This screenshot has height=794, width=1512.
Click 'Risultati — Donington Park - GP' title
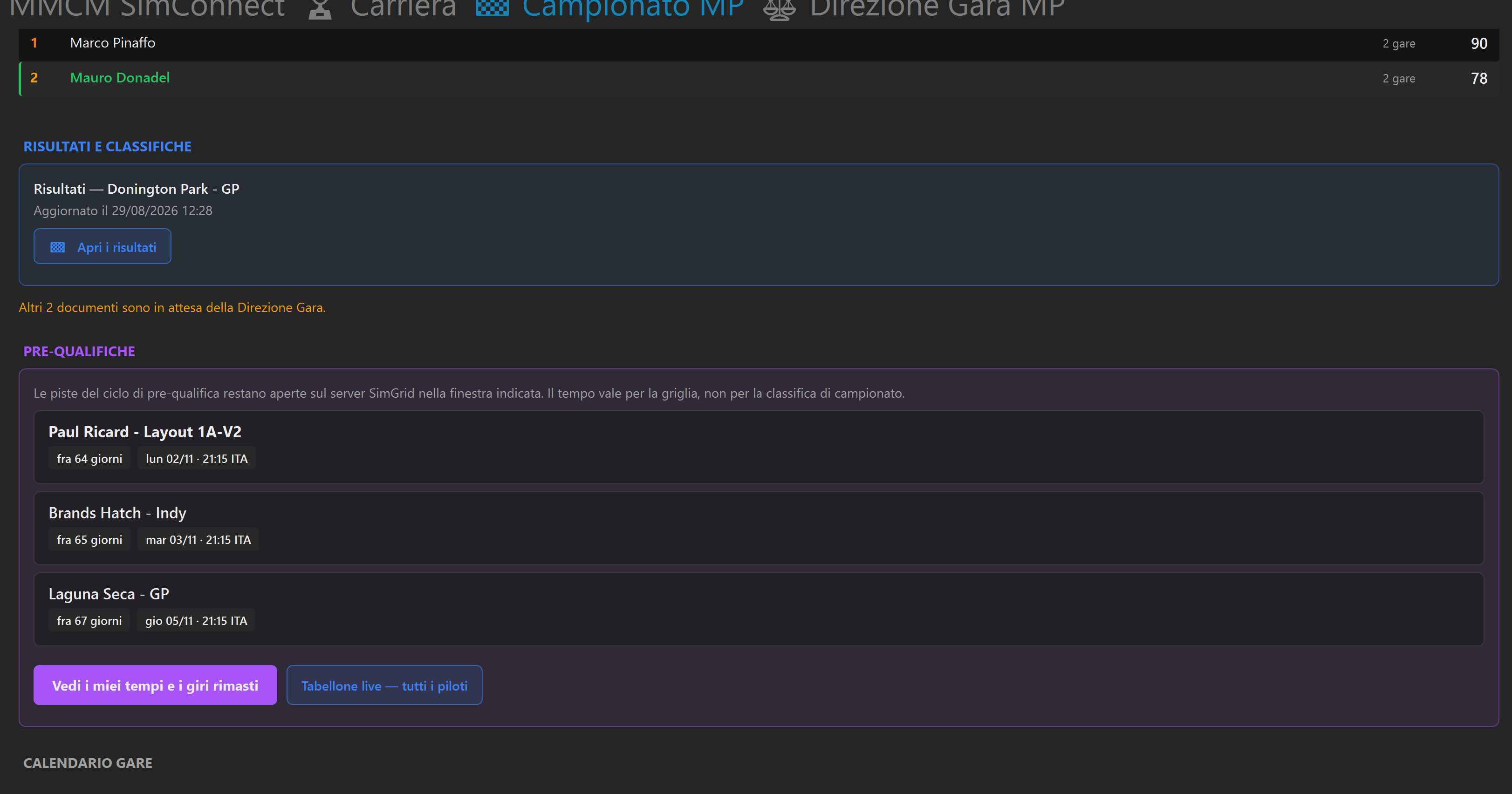136,189
